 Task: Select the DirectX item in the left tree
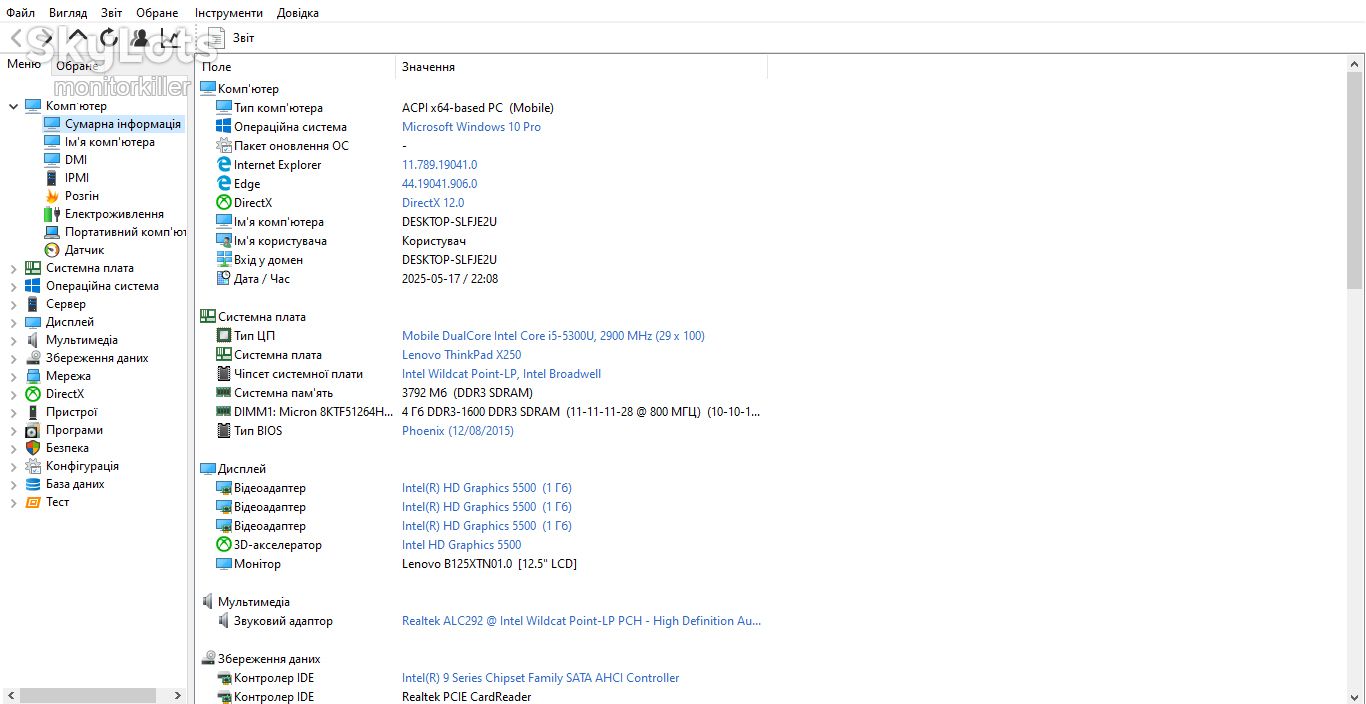click(65, 394)
